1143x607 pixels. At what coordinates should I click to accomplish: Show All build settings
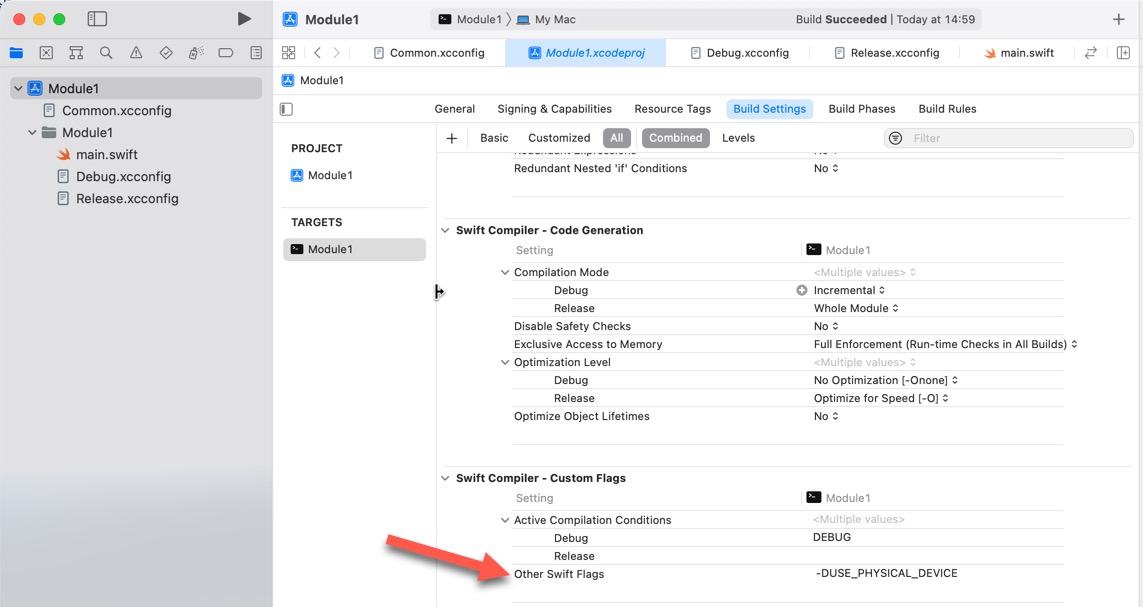coord(617,138)
